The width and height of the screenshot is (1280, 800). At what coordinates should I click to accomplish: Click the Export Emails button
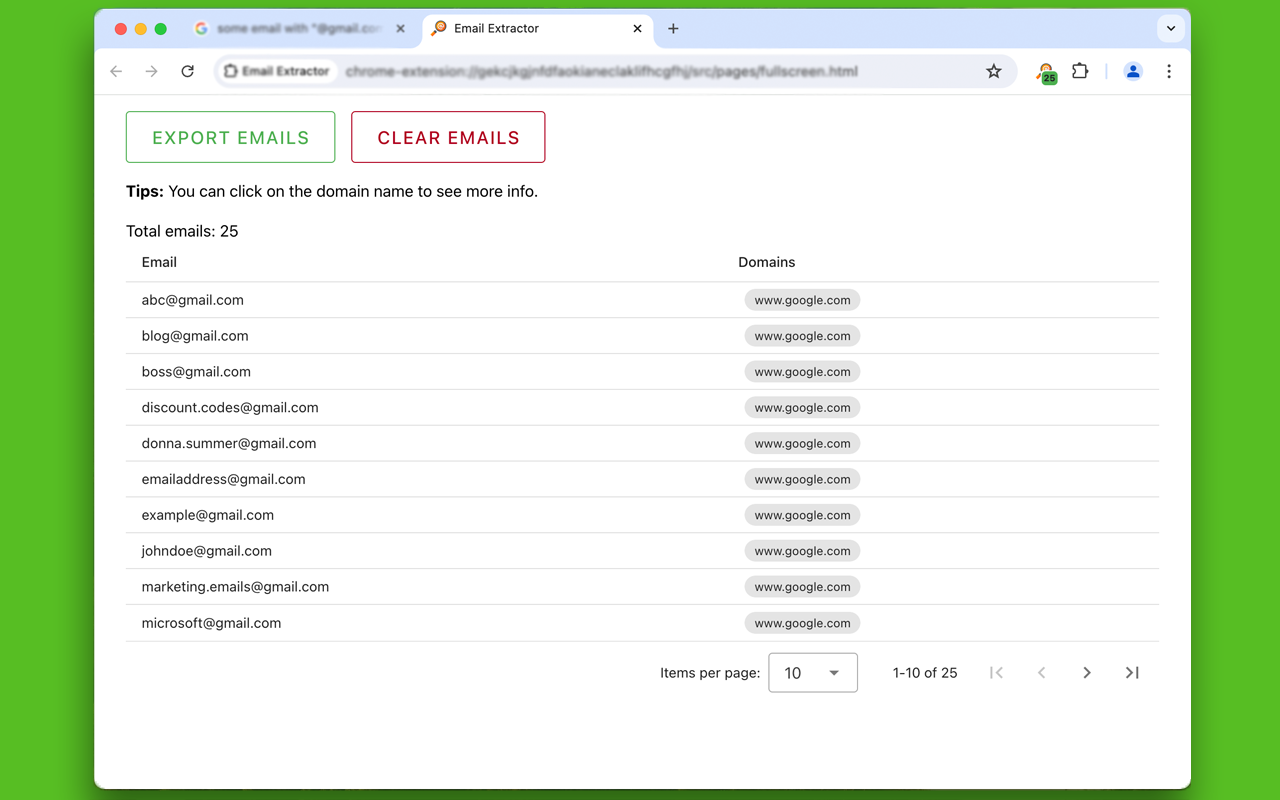[230, 137]
